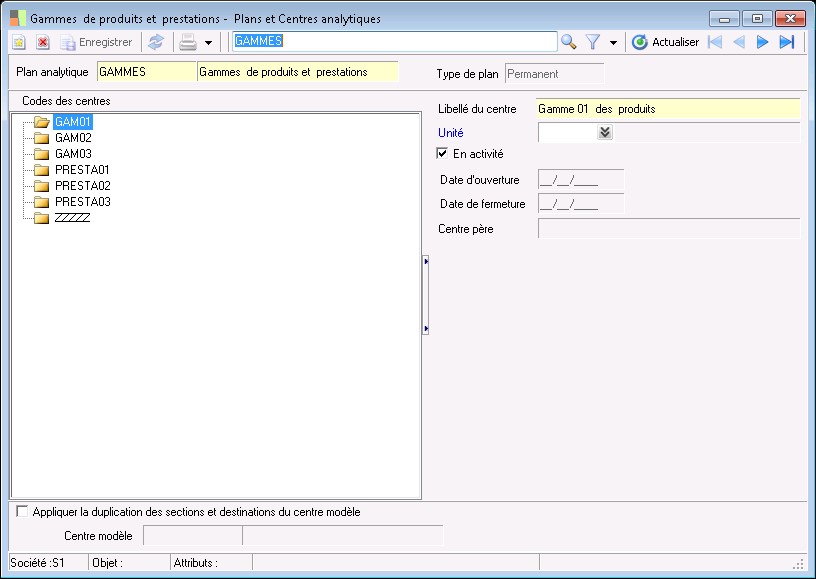This screenshot has height=579, width=816.
Task: Click the Enregistrer save button
Action: tap(96, 42)
